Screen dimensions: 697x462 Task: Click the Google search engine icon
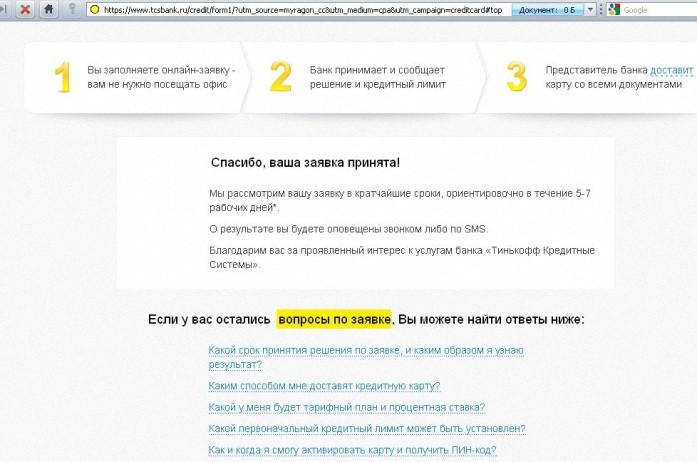[x=614, y=9]
